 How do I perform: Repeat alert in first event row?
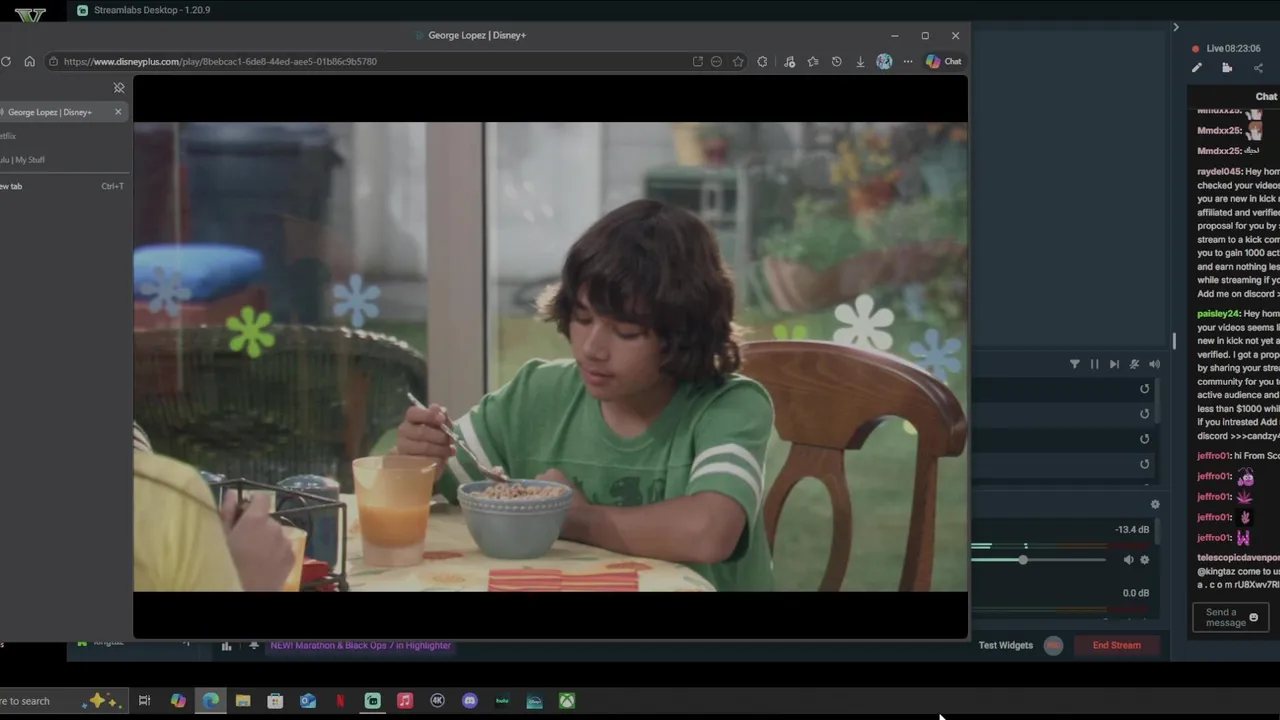[x=1145, y=389]
